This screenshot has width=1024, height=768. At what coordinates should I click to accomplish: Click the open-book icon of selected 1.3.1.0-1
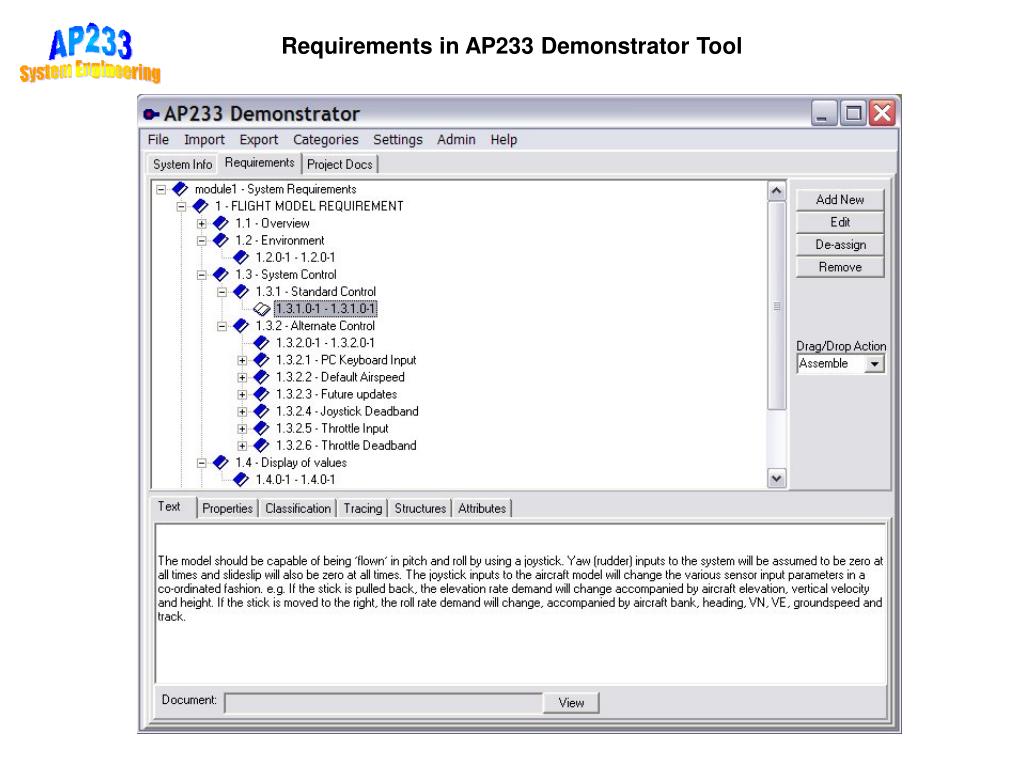262,309
